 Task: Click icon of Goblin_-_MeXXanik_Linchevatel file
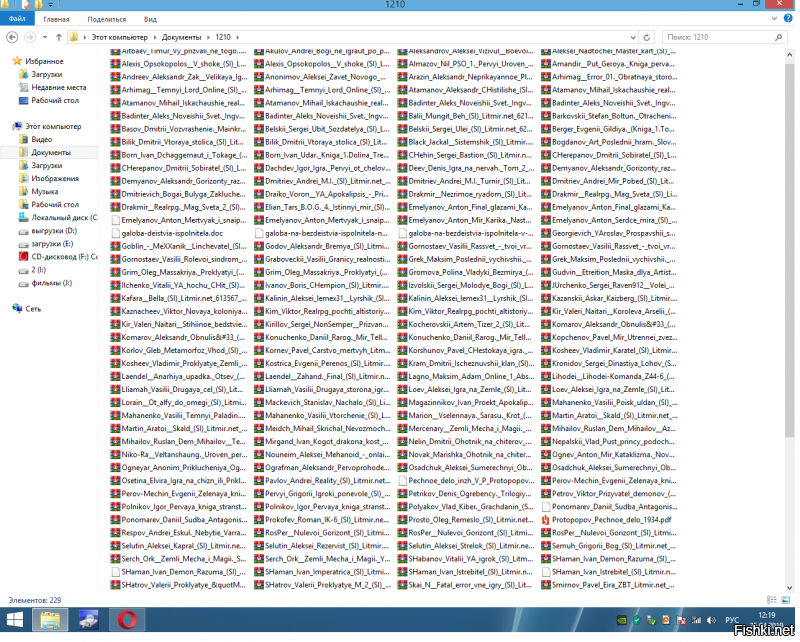(115, 246)
